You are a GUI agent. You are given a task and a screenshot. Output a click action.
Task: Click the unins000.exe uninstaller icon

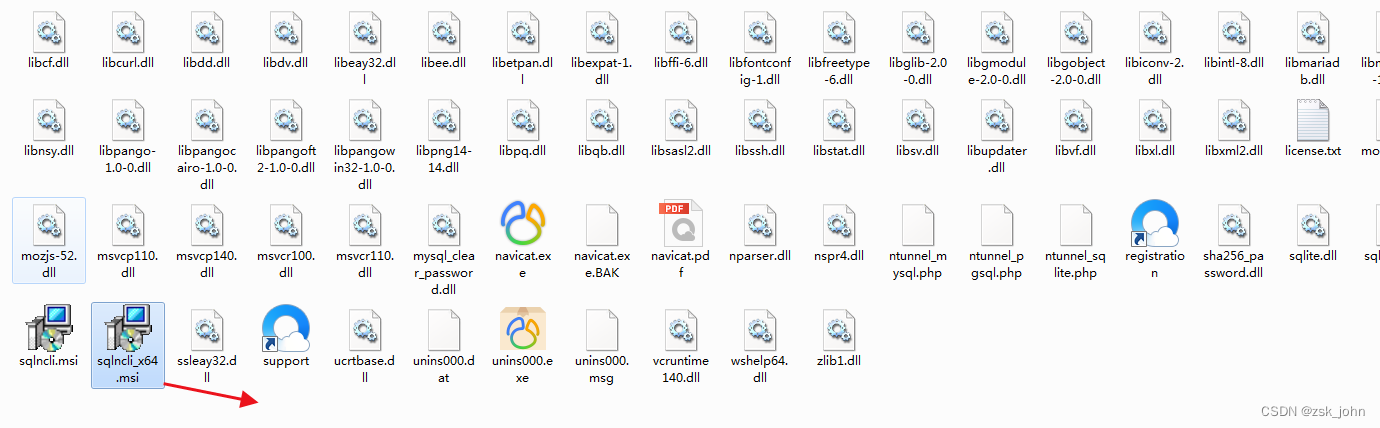pyautogui.click(x=523, y=329)
